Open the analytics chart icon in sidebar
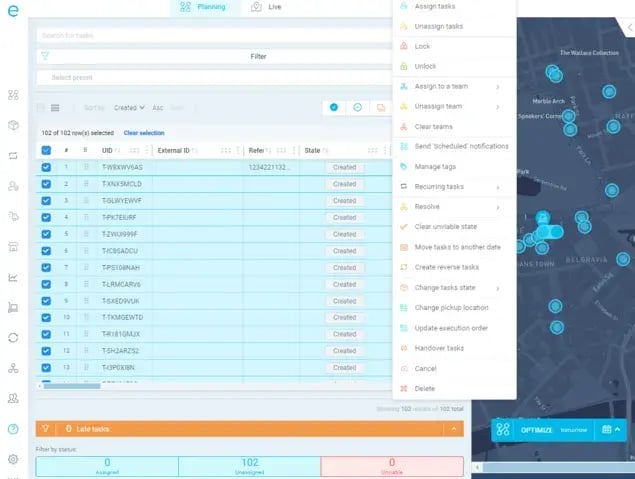 13,277
